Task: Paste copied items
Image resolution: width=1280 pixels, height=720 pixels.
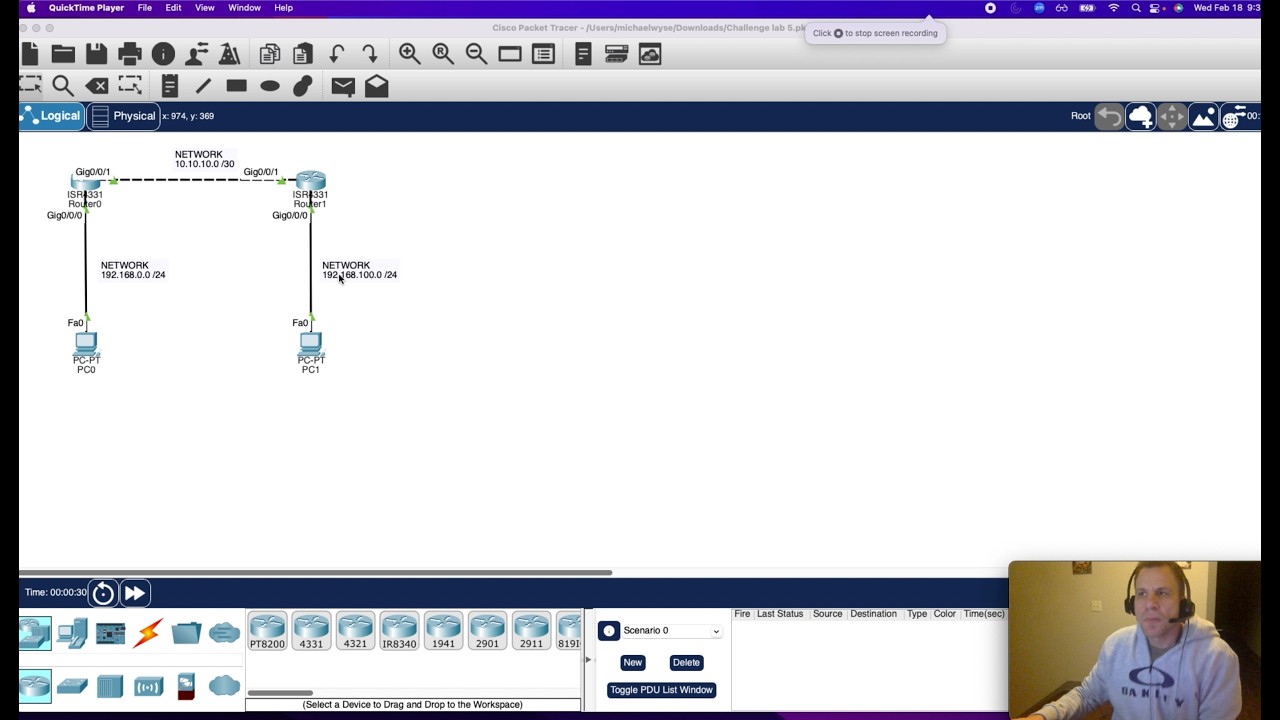Action: (303, 54)
